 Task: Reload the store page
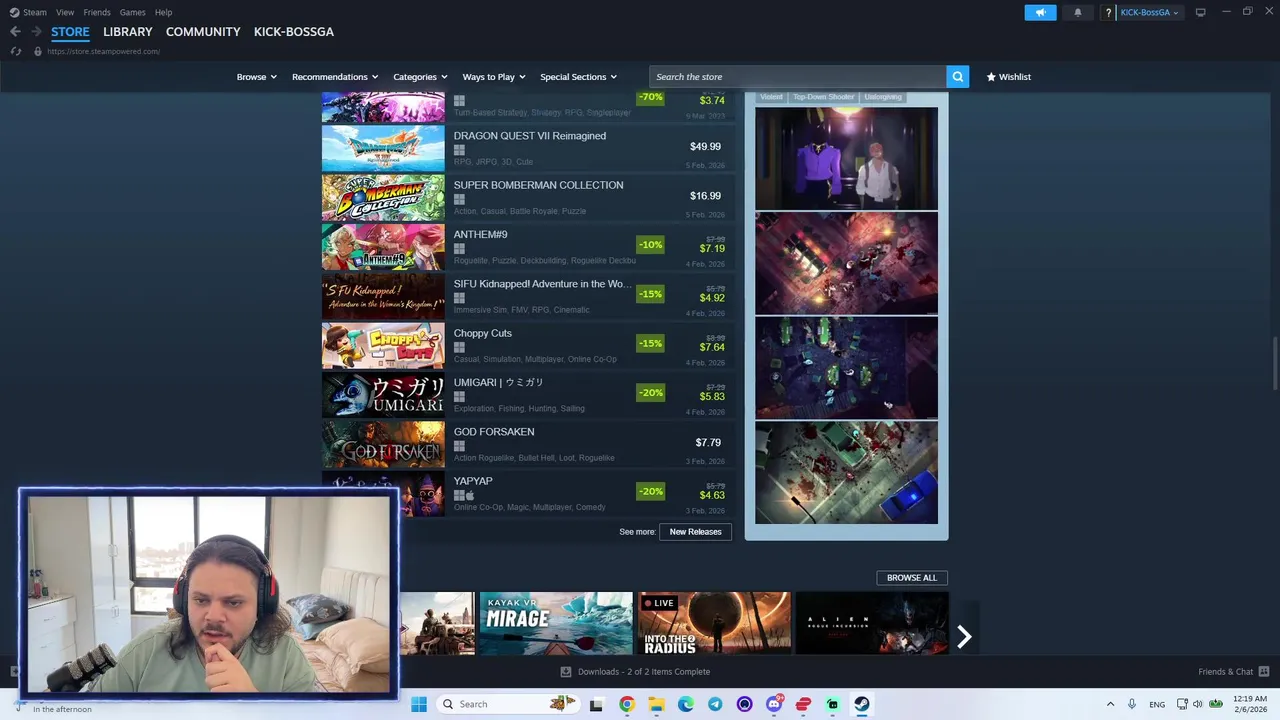click(x=16, y=51)
